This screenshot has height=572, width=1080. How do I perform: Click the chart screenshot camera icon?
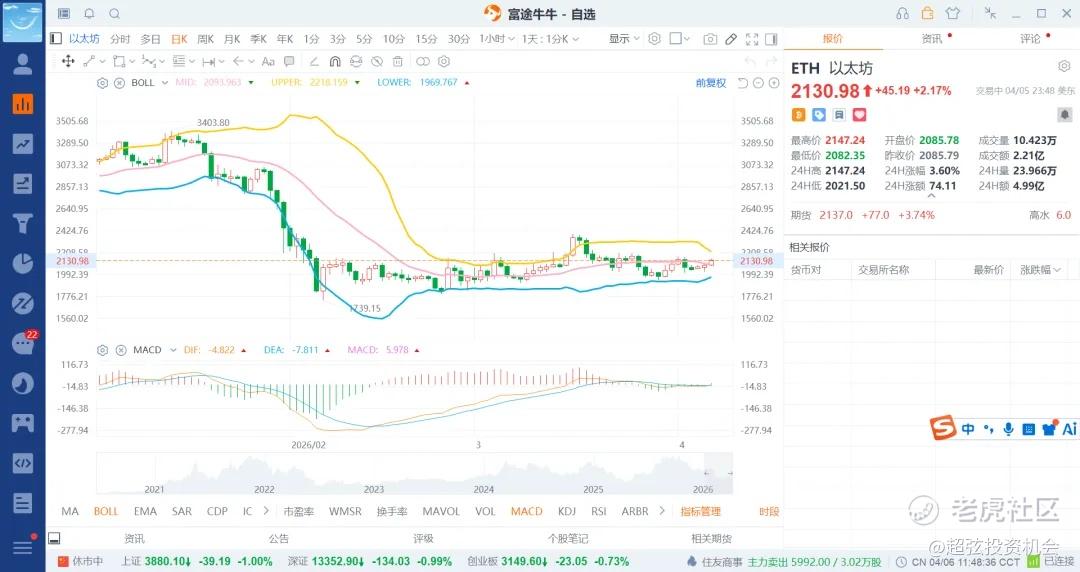pyautogui.click(x=710, y=39)
